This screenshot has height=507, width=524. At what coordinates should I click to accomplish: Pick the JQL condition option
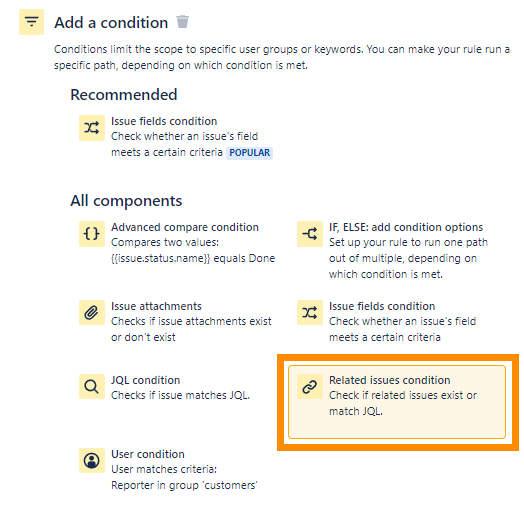click(145, 380)
